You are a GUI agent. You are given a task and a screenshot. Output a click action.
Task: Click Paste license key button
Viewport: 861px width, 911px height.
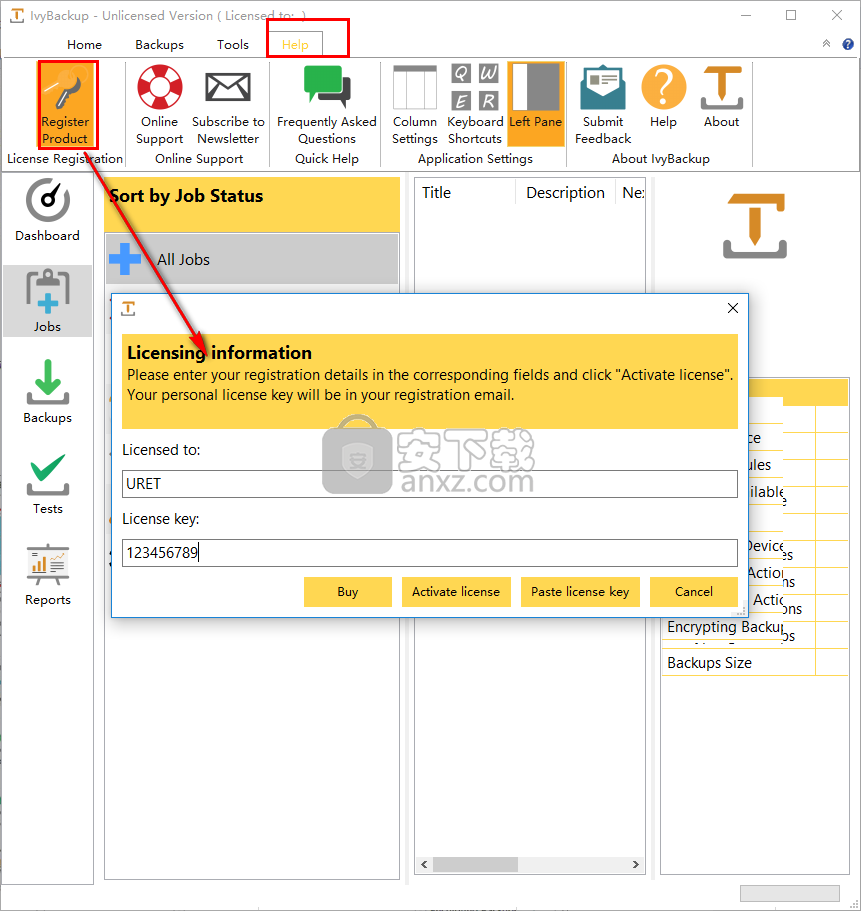tap(580, 591)
